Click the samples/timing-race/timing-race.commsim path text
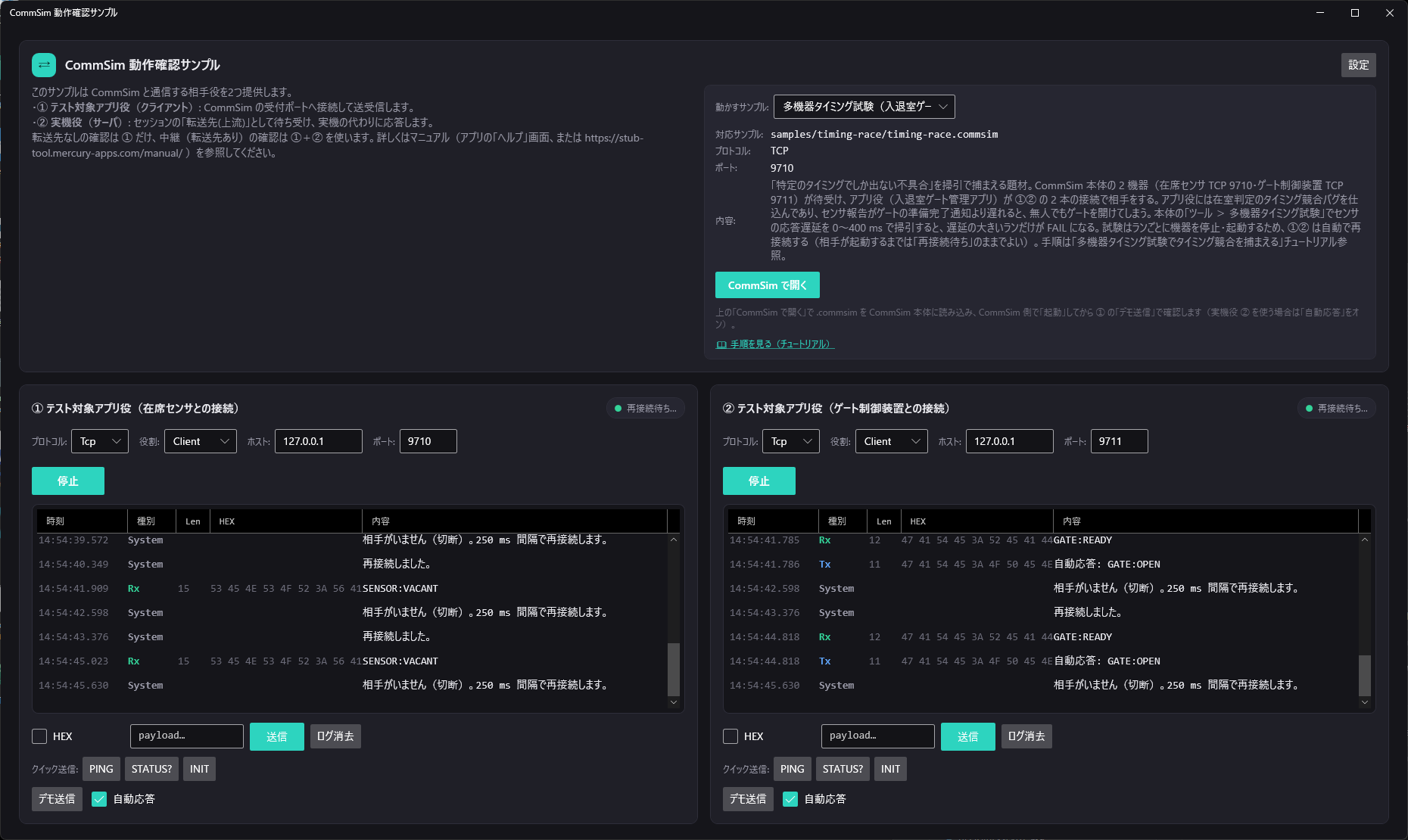 (884, 135)
